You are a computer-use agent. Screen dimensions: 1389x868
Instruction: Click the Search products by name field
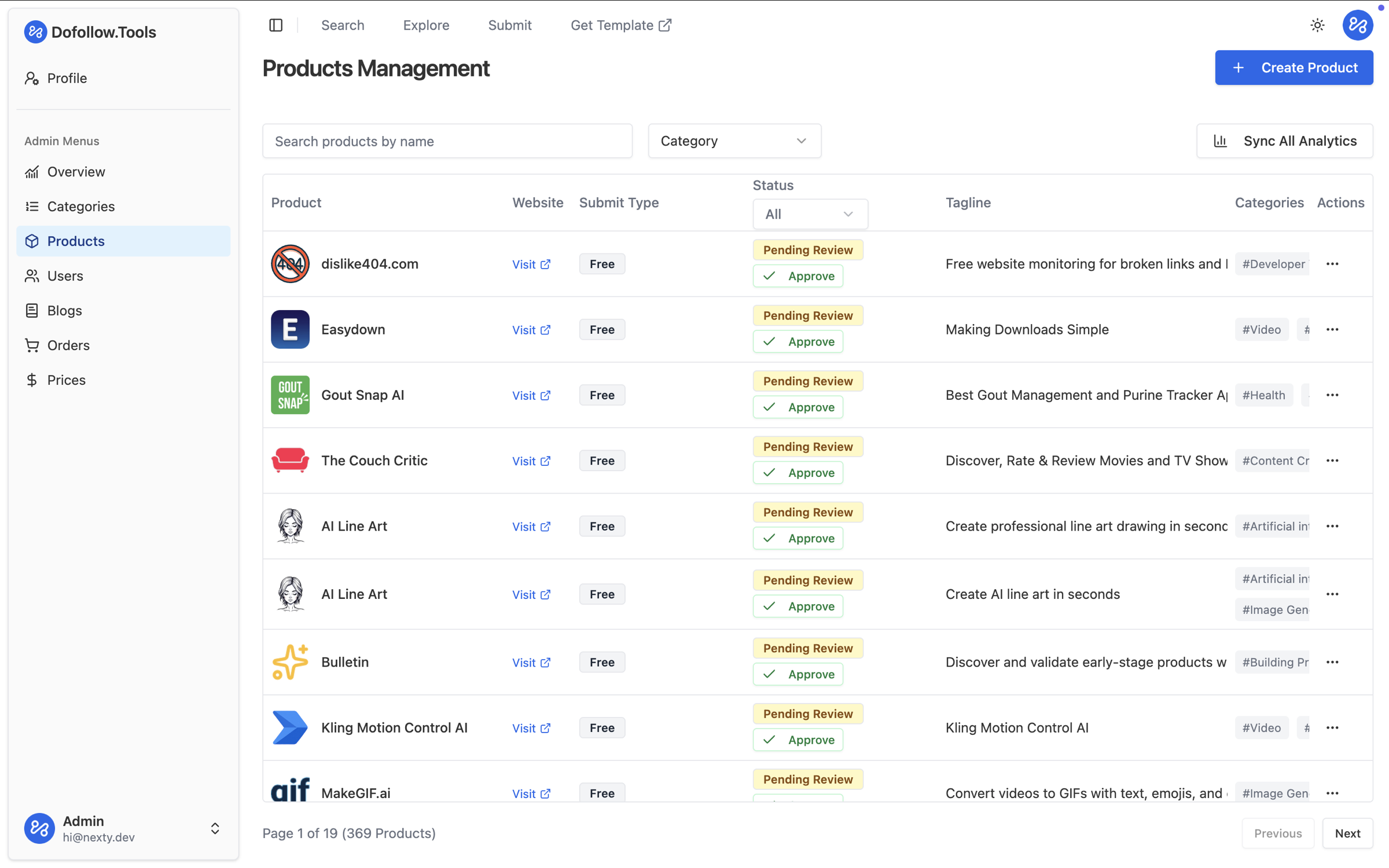point(447,141)
